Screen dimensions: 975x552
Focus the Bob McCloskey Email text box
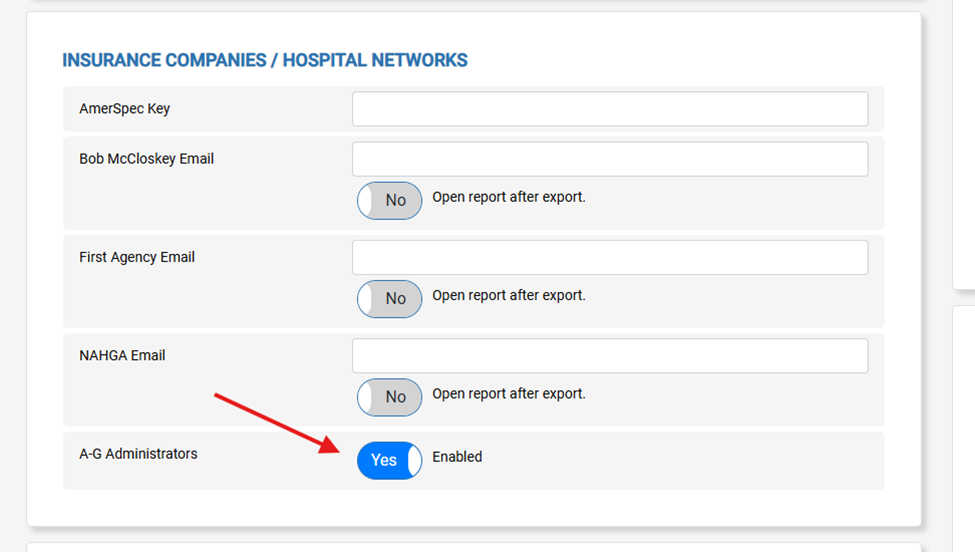click(x=609, y=159)
